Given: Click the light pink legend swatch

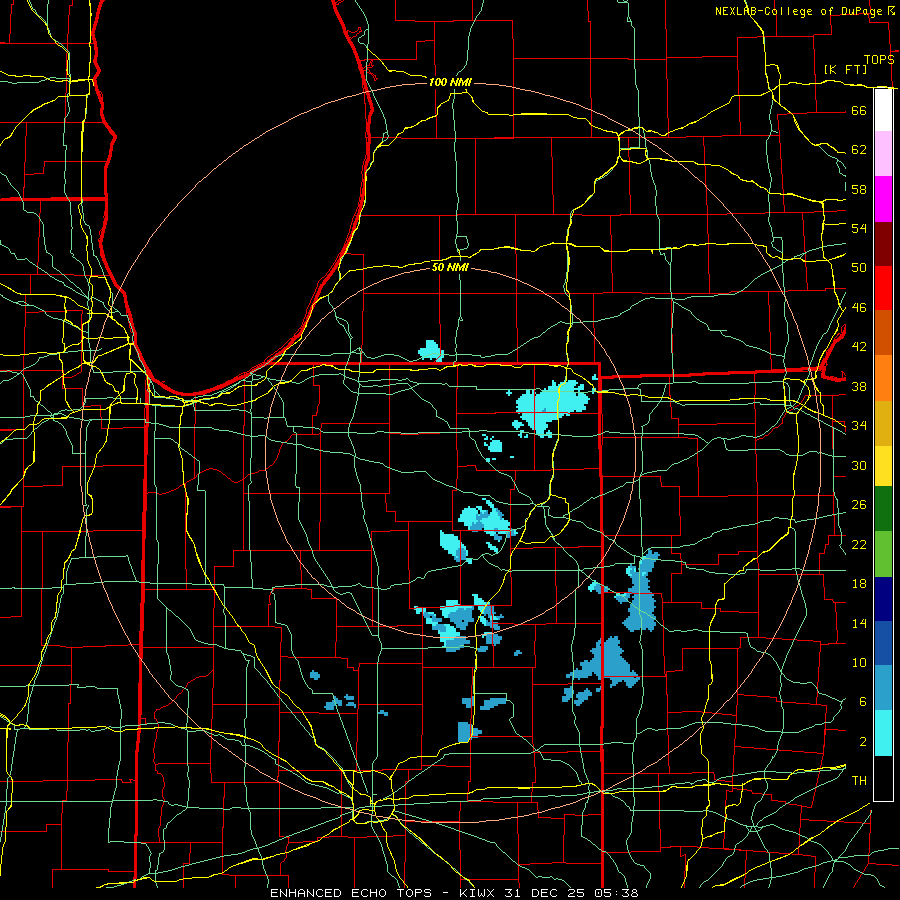Looking at the screenshot, I should tap(883, 154).
